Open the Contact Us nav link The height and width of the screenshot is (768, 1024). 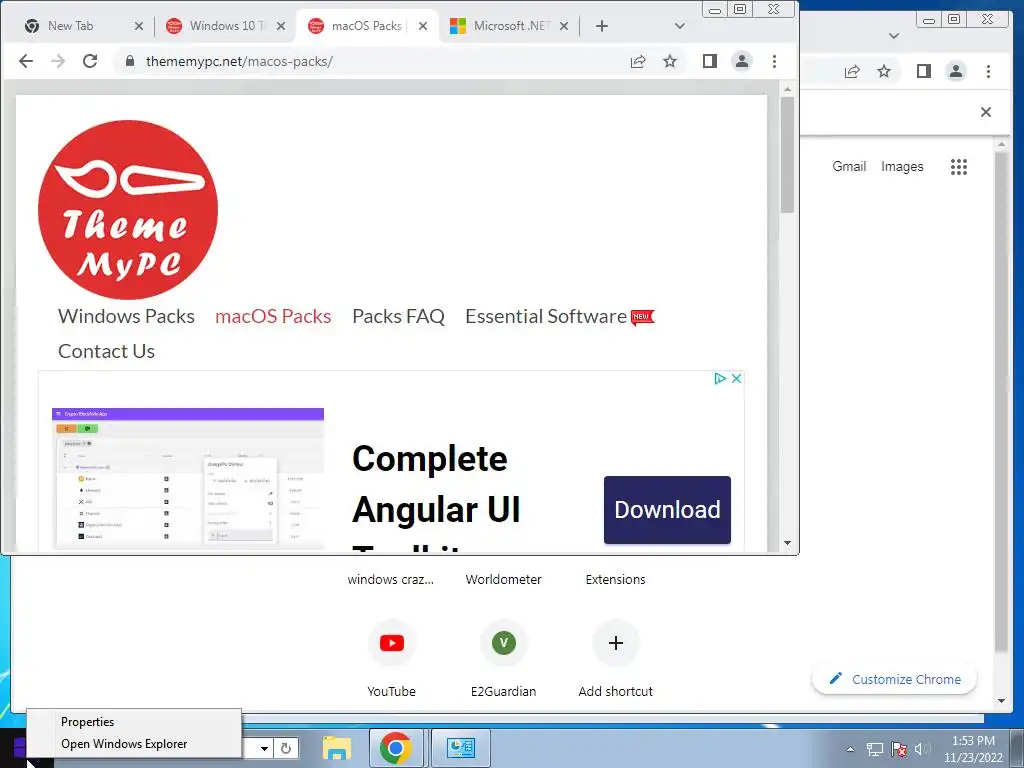106,351
